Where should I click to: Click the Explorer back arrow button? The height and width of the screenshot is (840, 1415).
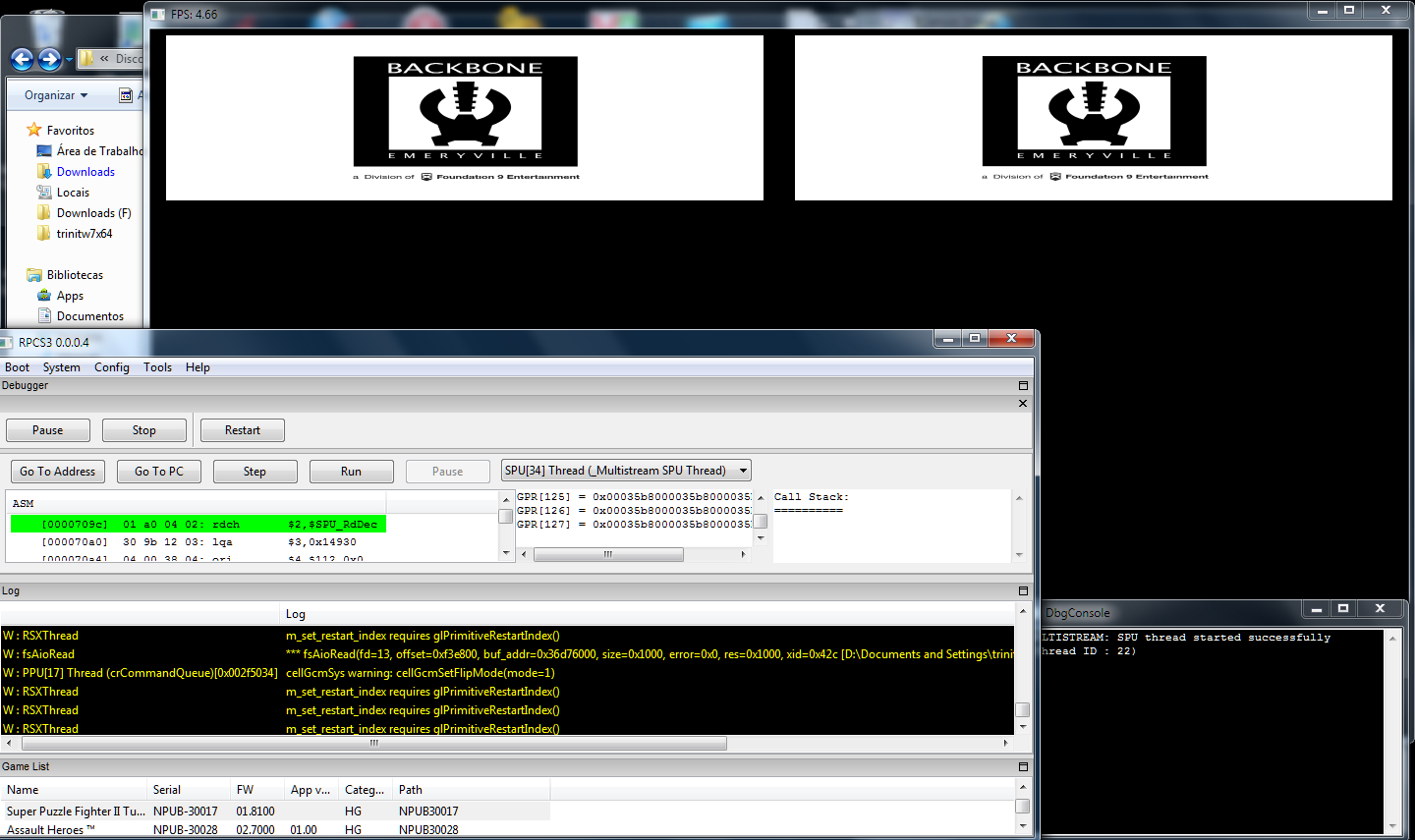coord(22,59)
